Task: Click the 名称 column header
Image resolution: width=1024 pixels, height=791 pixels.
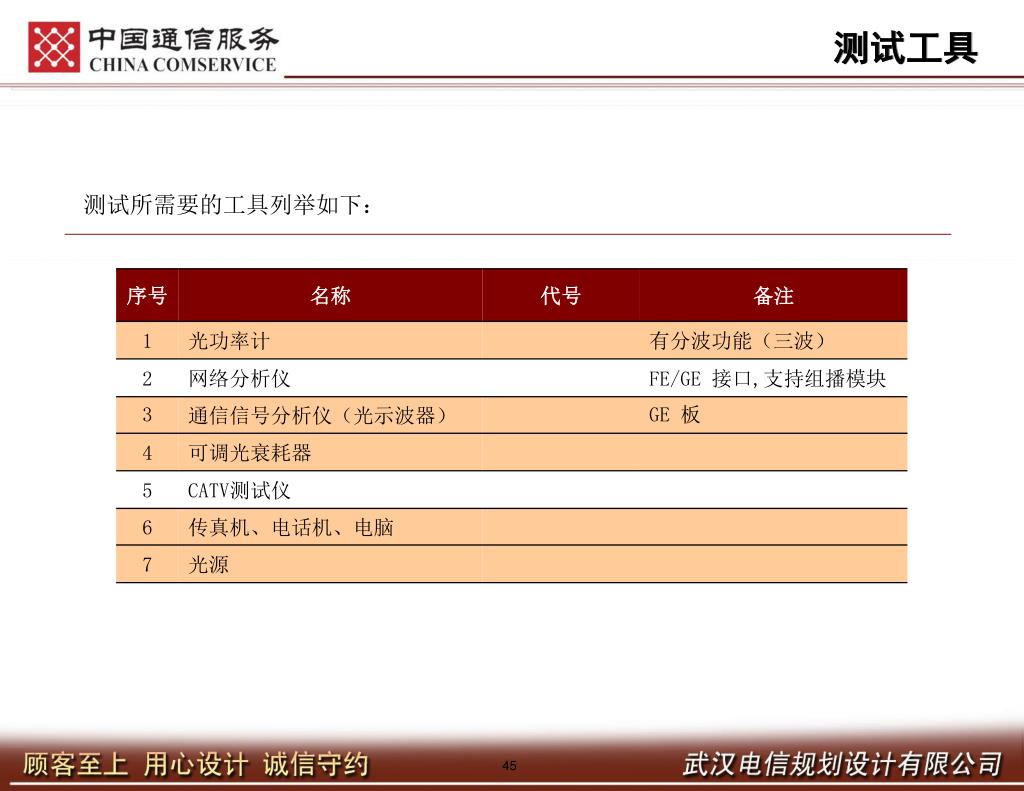Action: click(330, 295)
